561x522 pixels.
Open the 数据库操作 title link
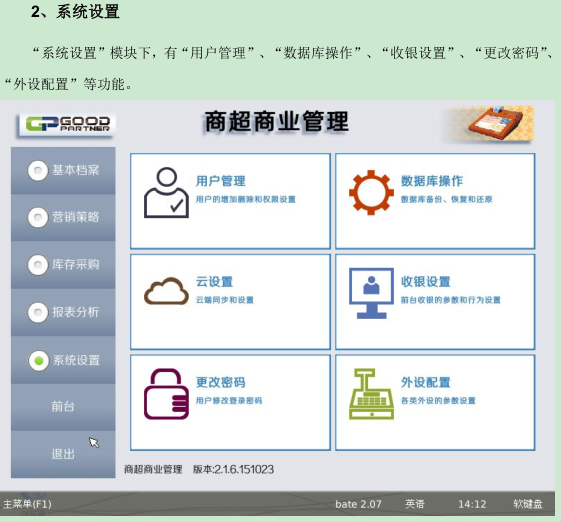click(432, 181)
